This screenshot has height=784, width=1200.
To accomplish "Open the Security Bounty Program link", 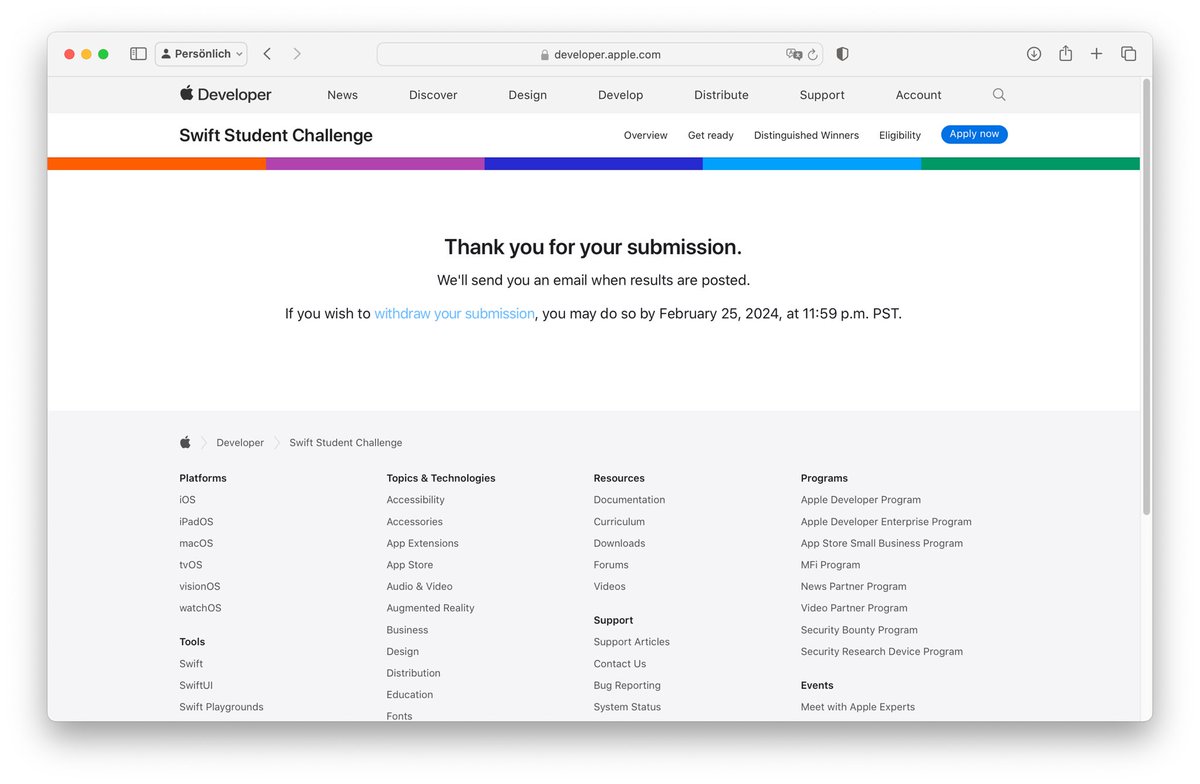I will (x=859, y=630).
